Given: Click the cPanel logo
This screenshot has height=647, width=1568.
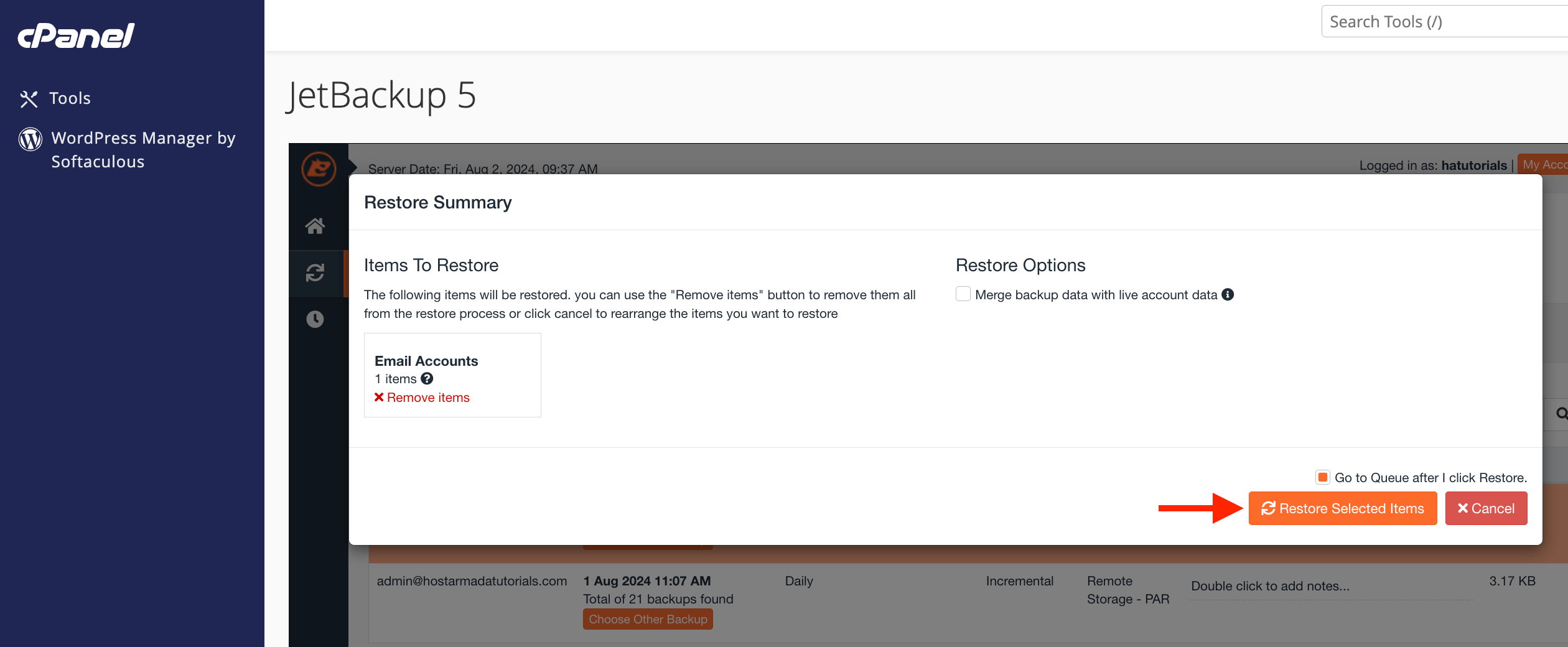Looking at the screenshot, I should coord(76,35).
